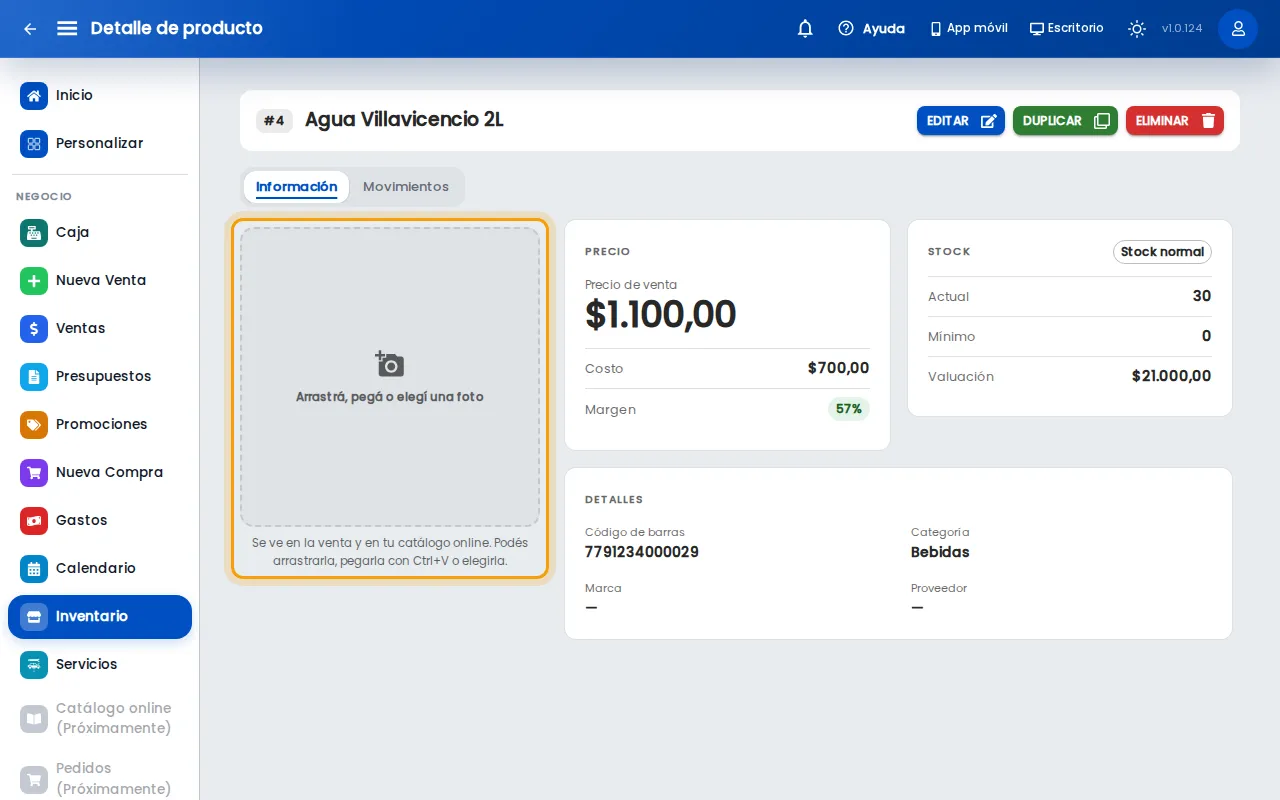Viewport: 1280px width, 800px height.
Task: Open Escritorio link in header
Action: point(1067,29)
